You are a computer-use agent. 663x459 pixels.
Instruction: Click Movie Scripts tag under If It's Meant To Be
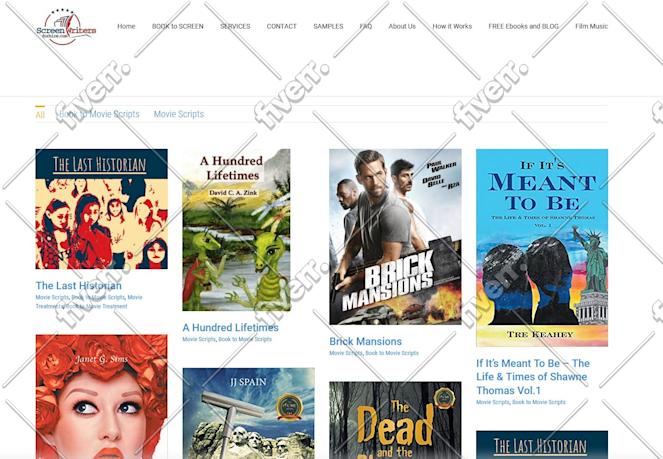click(x=493, y=402)
